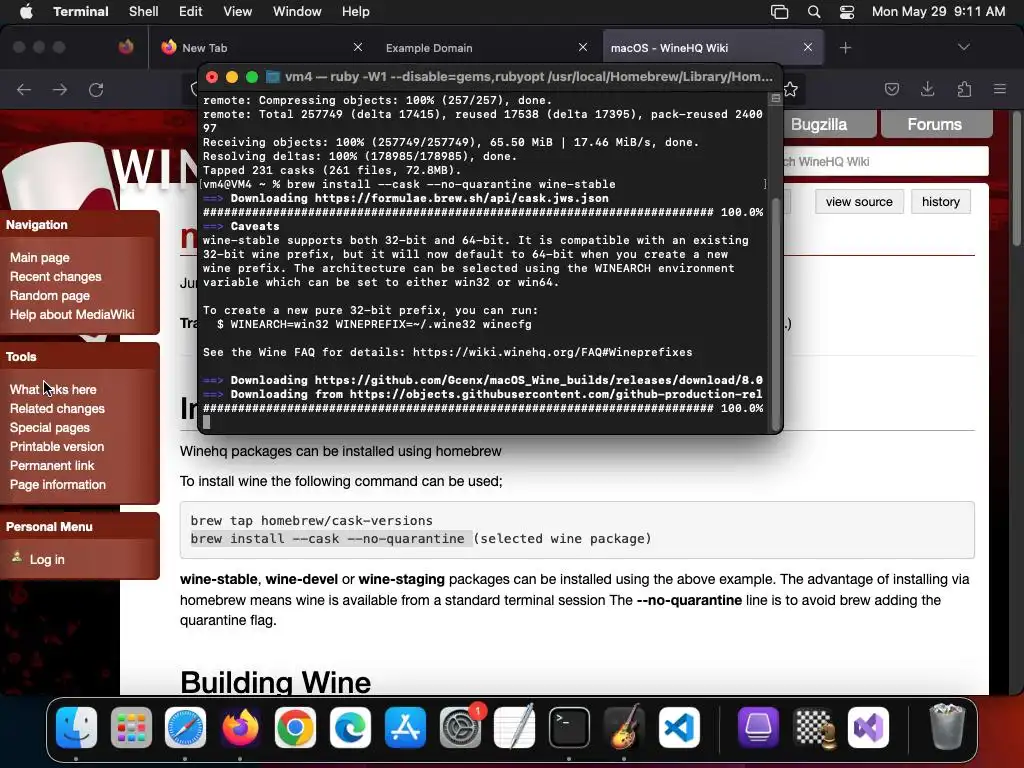Close the macOS - WineHQ Wiki tab

[x=808, y=47]
